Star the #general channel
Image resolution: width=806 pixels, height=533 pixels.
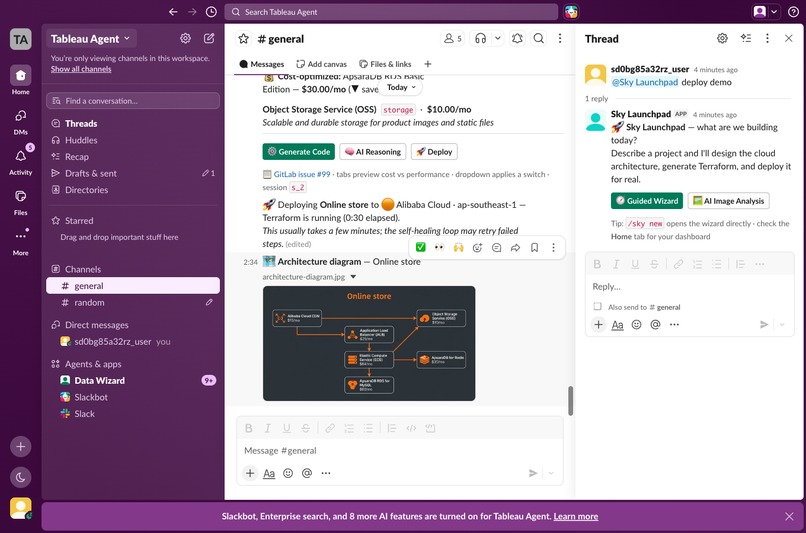pos(244,39)
